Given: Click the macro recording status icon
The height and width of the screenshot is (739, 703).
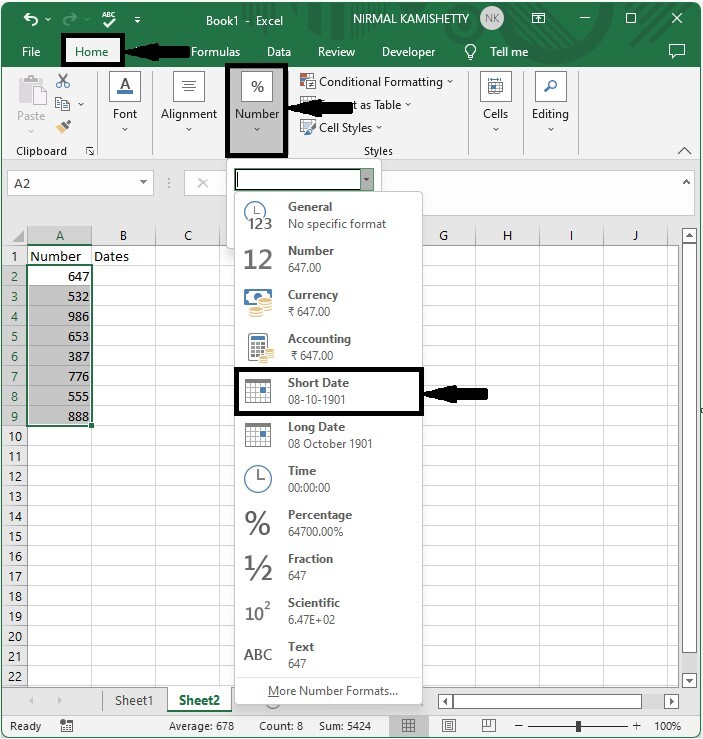Looking at the screenshot, I should [66, 726].
